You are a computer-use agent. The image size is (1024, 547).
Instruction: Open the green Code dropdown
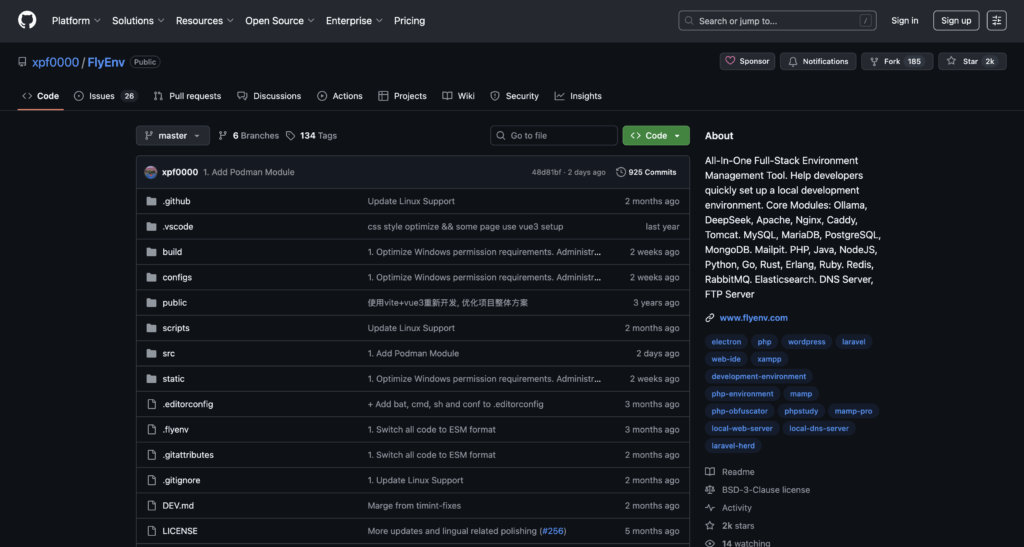[656, 136]
